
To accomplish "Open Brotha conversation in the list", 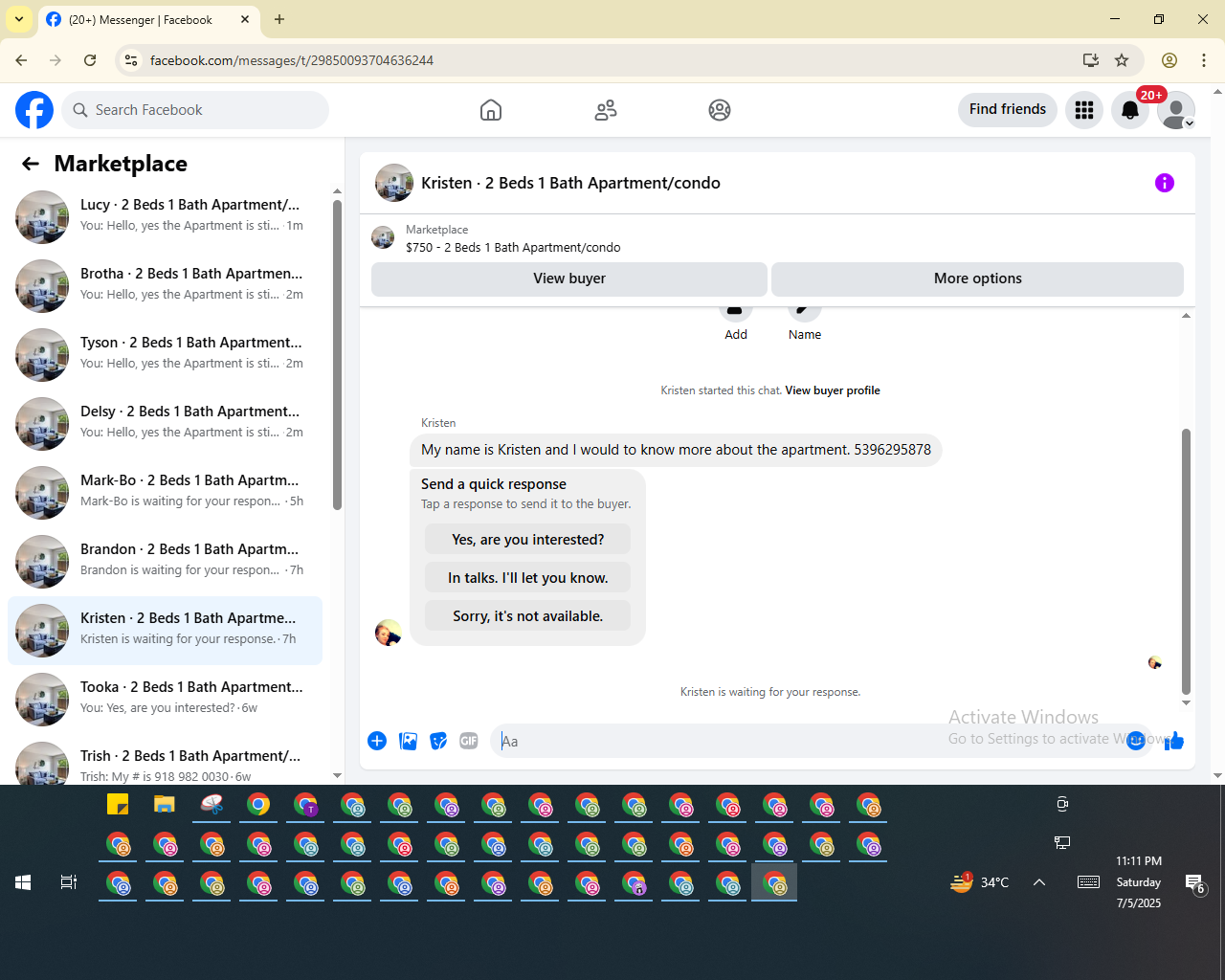I will click(x=165, y=286).
